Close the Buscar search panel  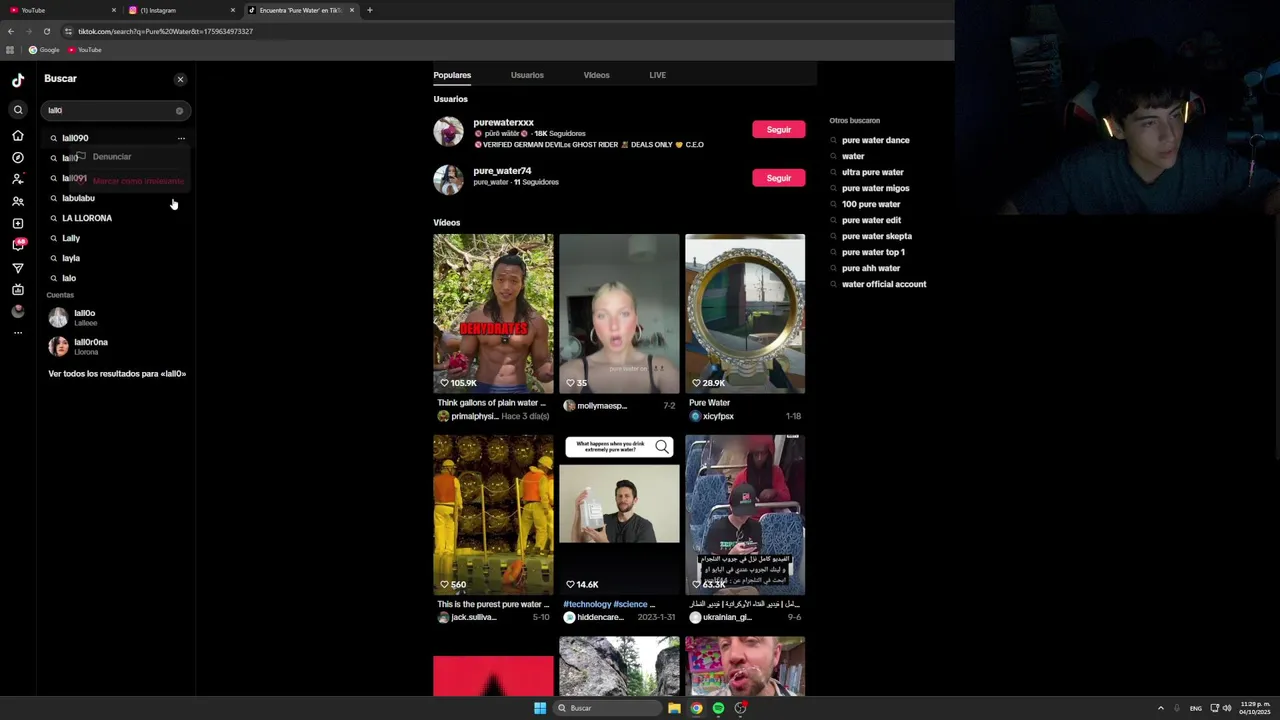pos(180,79)
